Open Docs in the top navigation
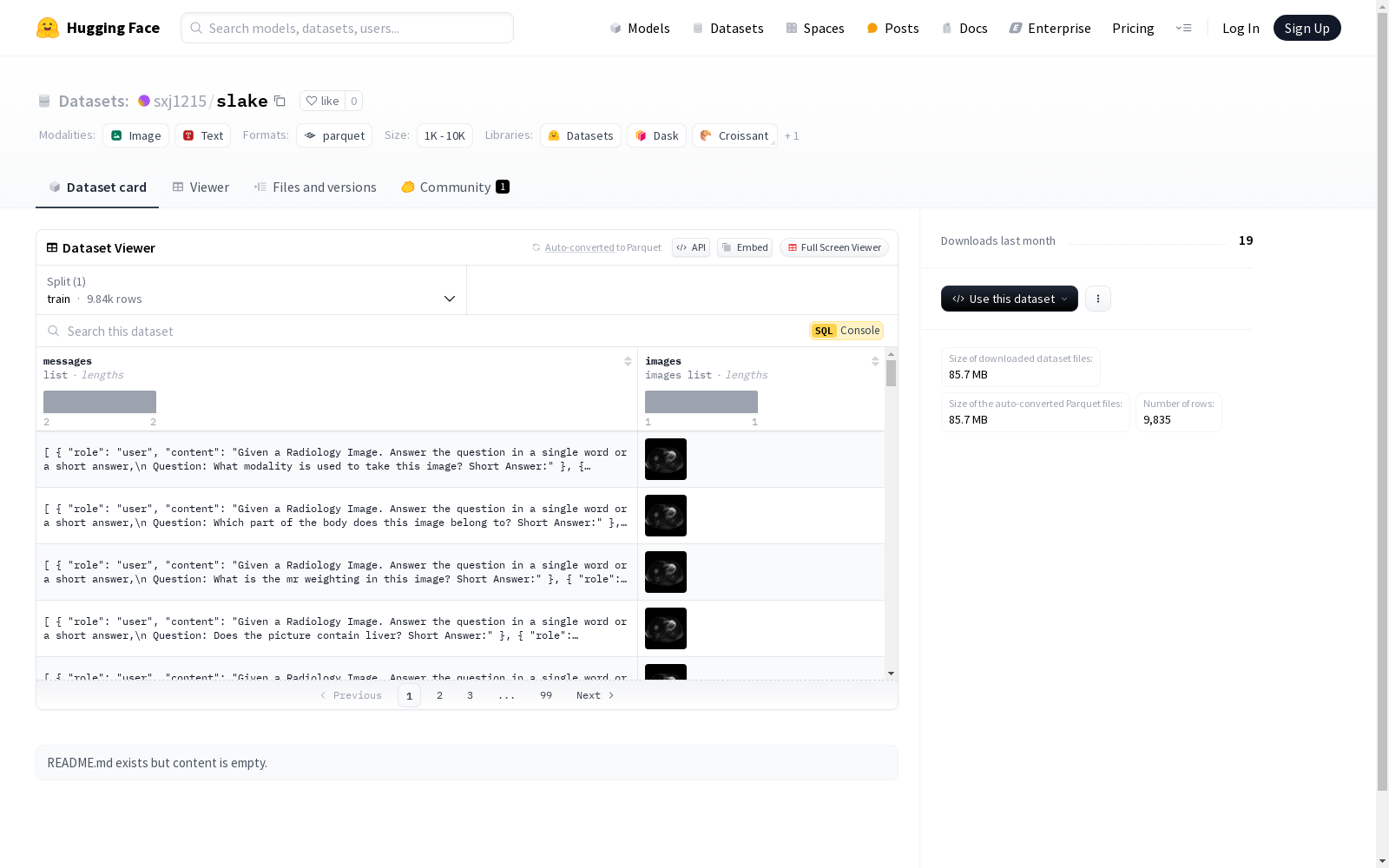Screen dimensions: 1389x868 pos(964,28)
